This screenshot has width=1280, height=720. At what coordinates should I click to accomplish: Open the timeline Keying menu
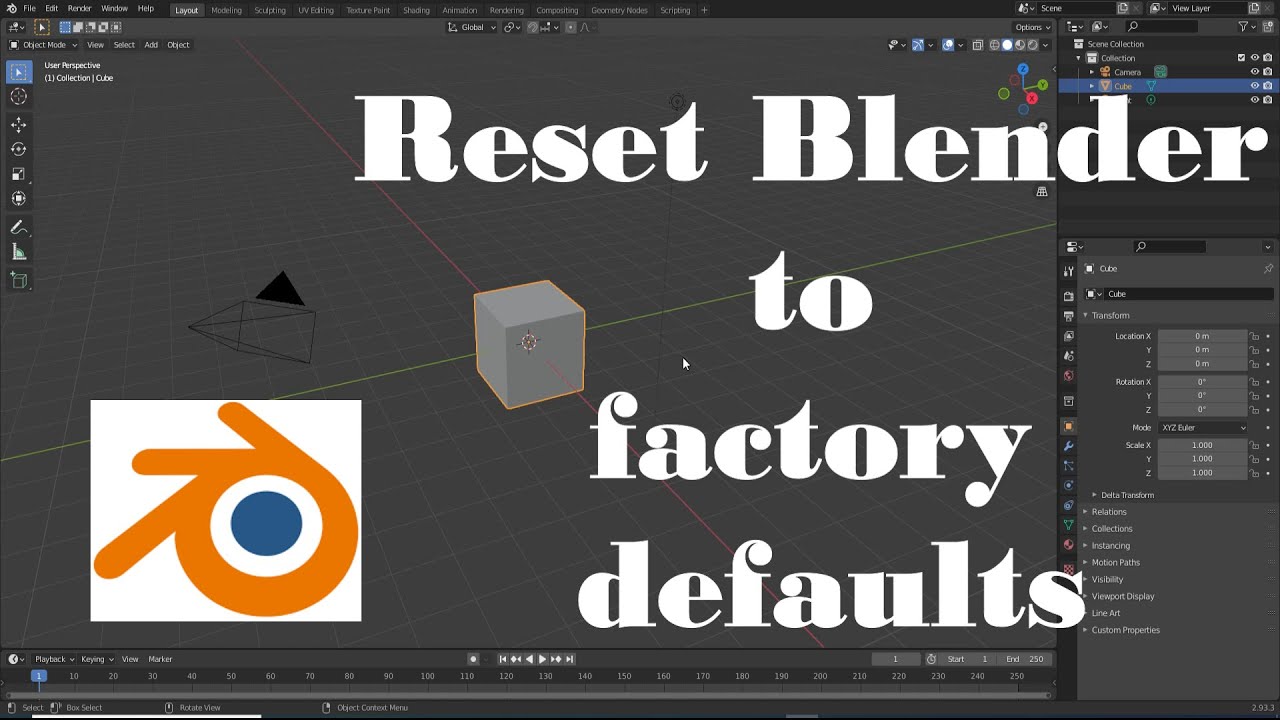coord(97,659)
